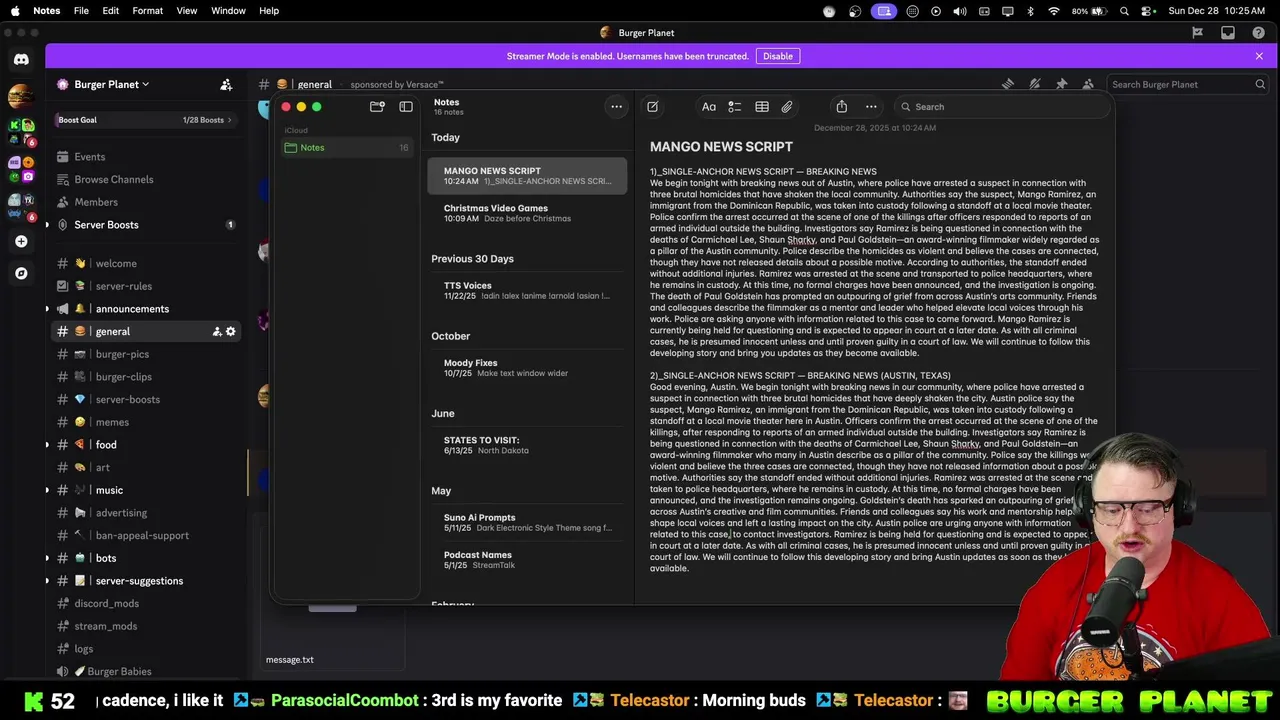
Task: Disable Streamer Mode
Action: (x=778, y=56)
